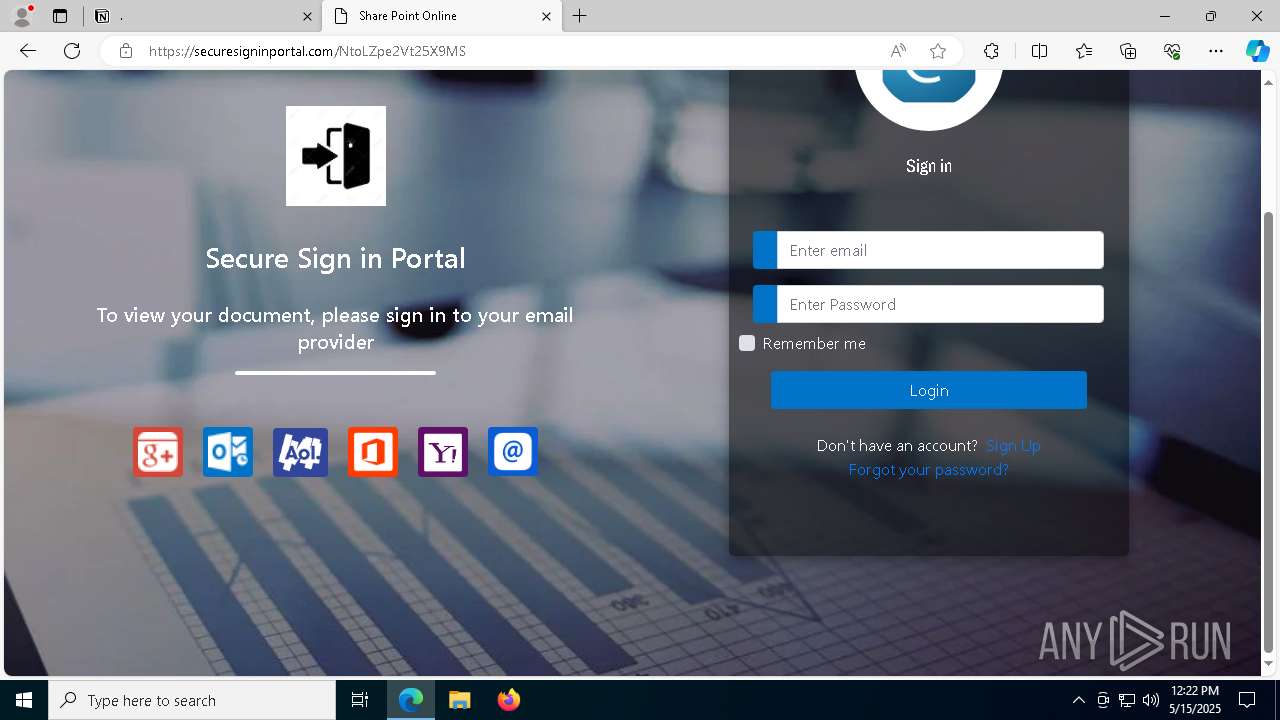This screenshot has width=1280, height=720.
Task: Open Collections icon in toolbar
Action: [x=1128, y=51]
